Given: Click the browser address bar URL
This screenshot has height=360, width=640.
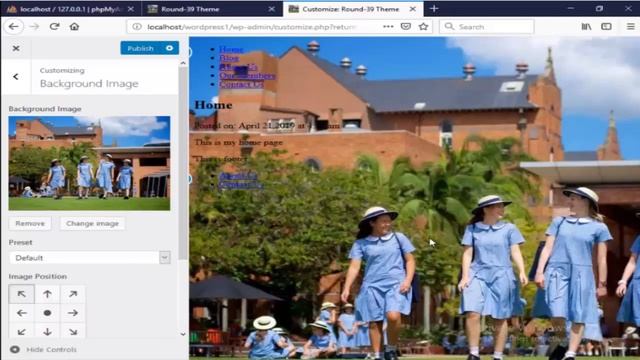Looking at the screenshot, I should coord(251,27).
